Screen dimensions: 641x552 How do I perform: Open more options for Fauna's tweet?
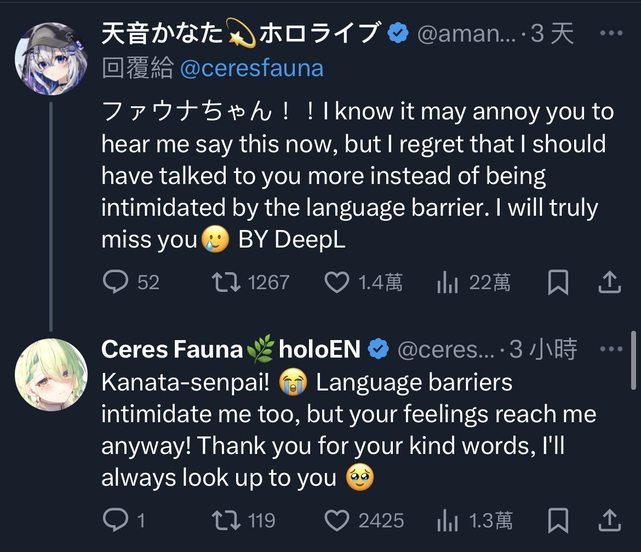pyautogui.click(x=609, y=349)
